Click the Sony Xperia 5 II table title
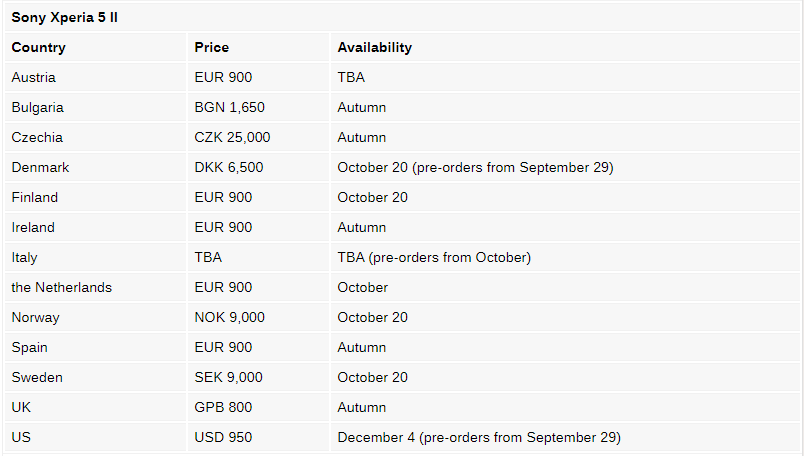 (x=65, y=17)
